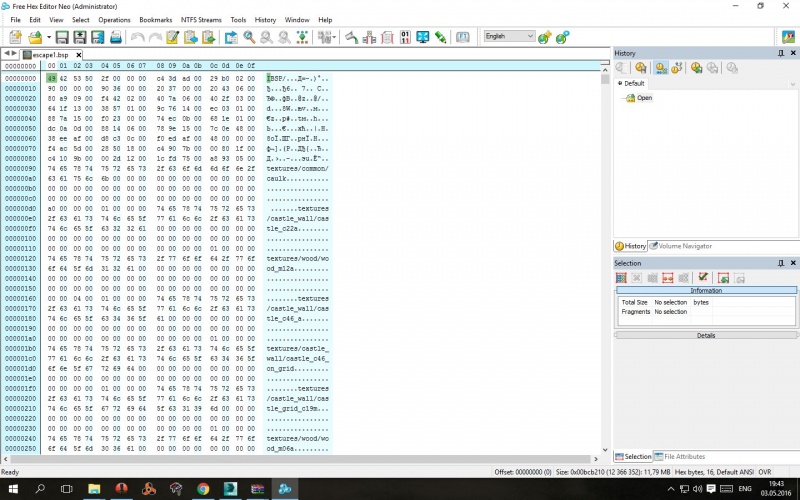Click the horizontal scrollbar right arrow
The image size is (800, 500).
click(x=595, y=459)
